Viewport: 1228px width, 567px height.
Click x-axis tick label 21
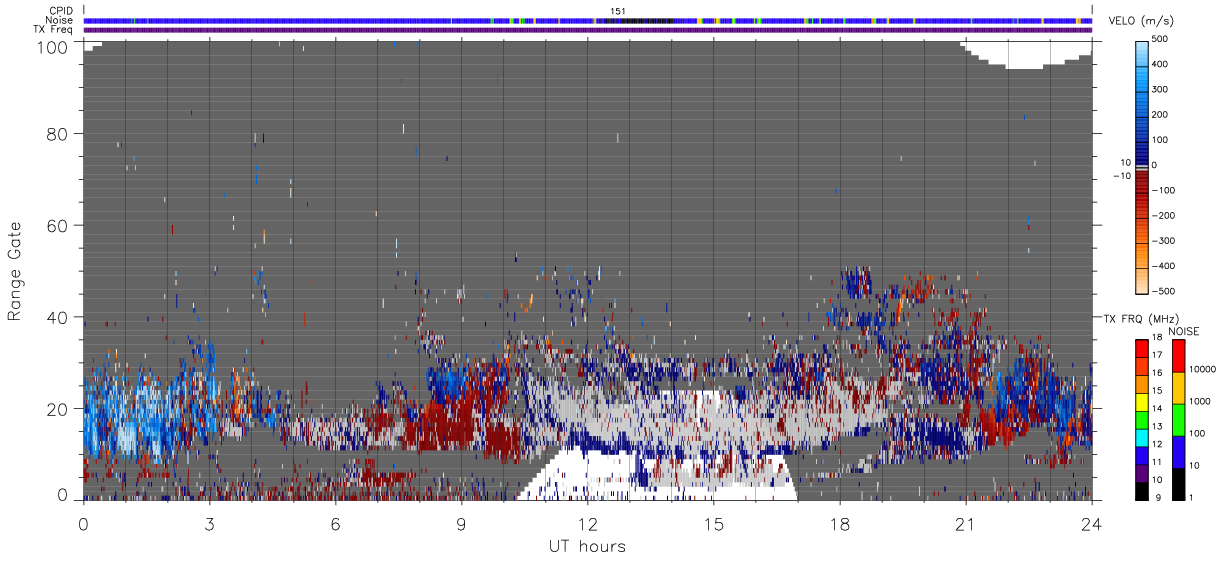point(965,525)
